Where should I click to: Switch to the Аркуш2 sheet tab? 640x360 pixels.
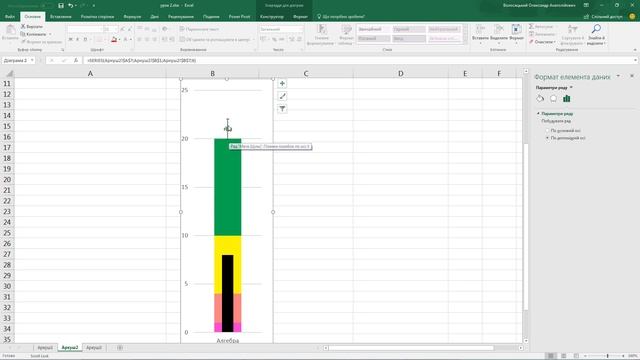69,348
